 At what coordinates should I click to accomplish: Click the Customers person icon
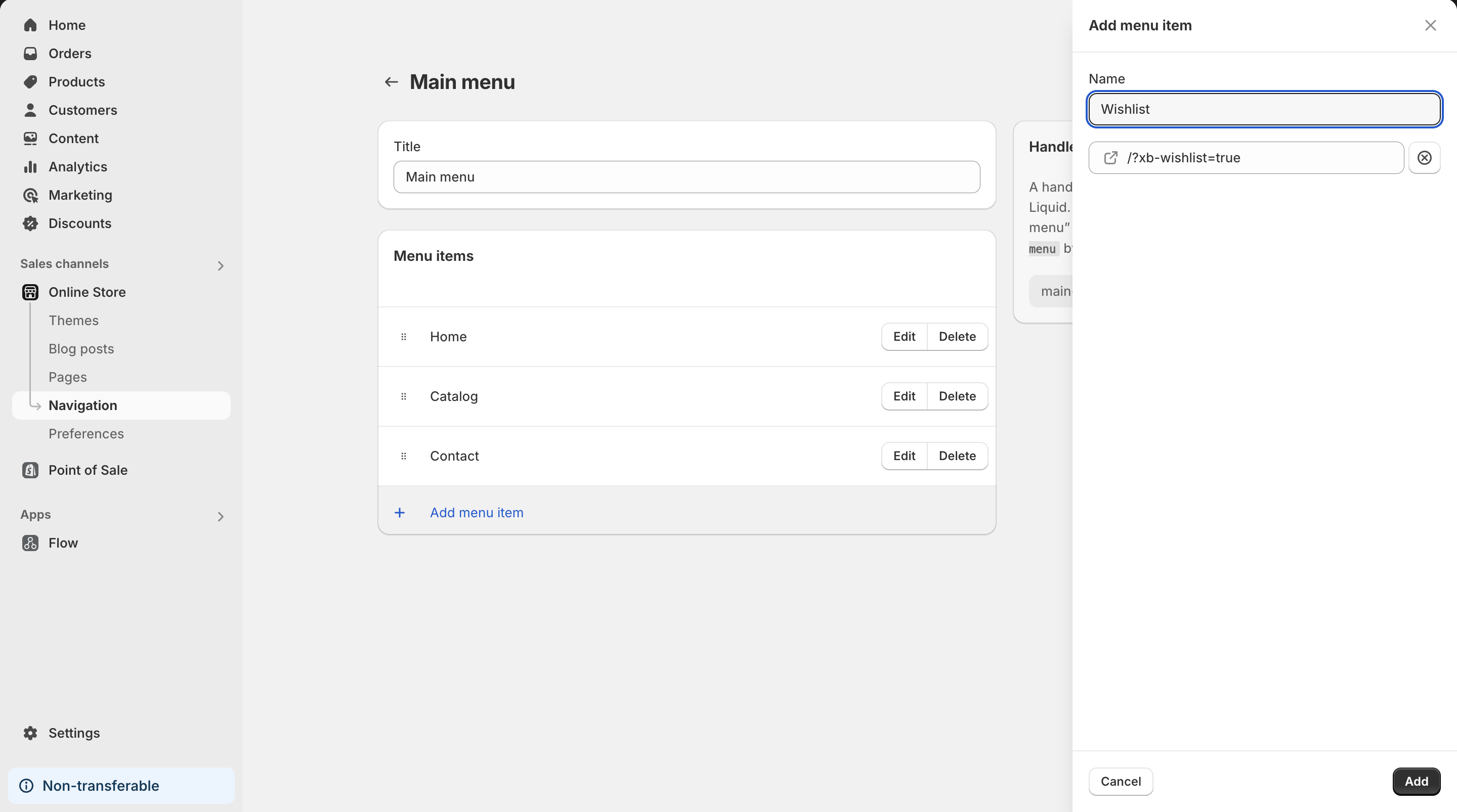[30, 110]
